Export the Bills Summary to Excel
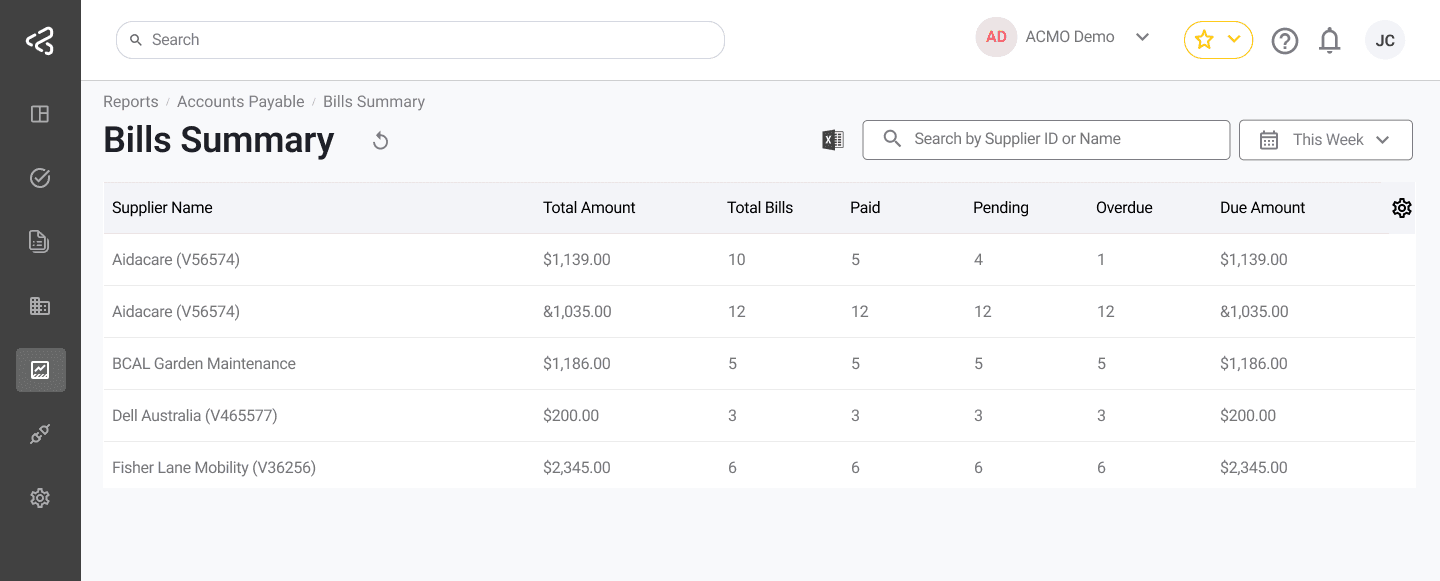 coord(831,139)
